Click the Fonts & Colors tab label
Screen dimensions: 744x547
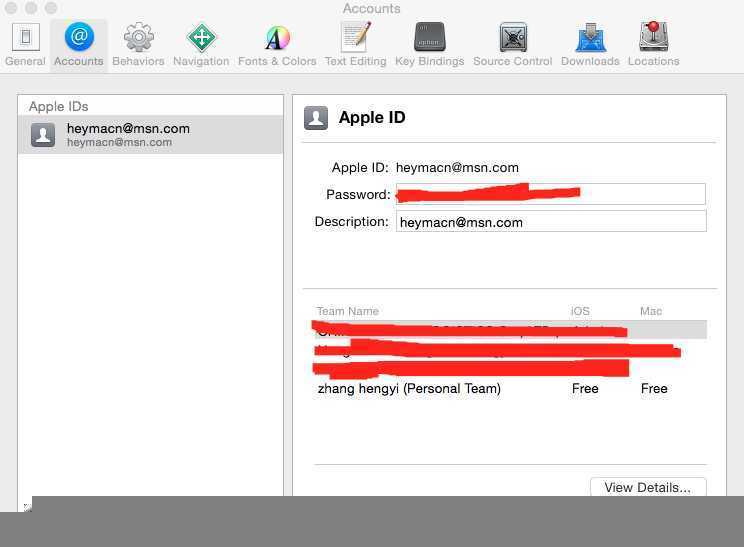tap(277, 61)
